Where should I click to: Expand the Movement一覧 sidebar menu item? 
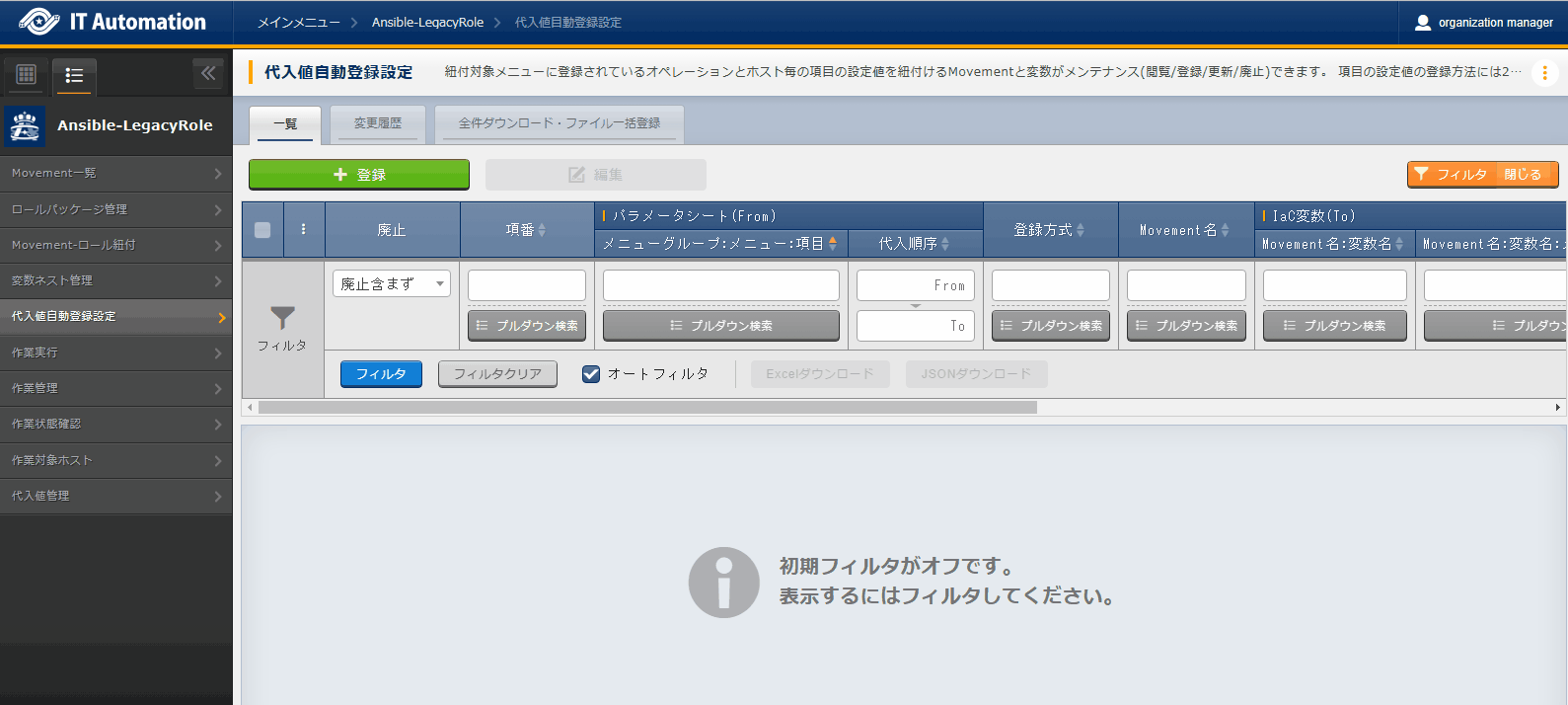(115, 173)
